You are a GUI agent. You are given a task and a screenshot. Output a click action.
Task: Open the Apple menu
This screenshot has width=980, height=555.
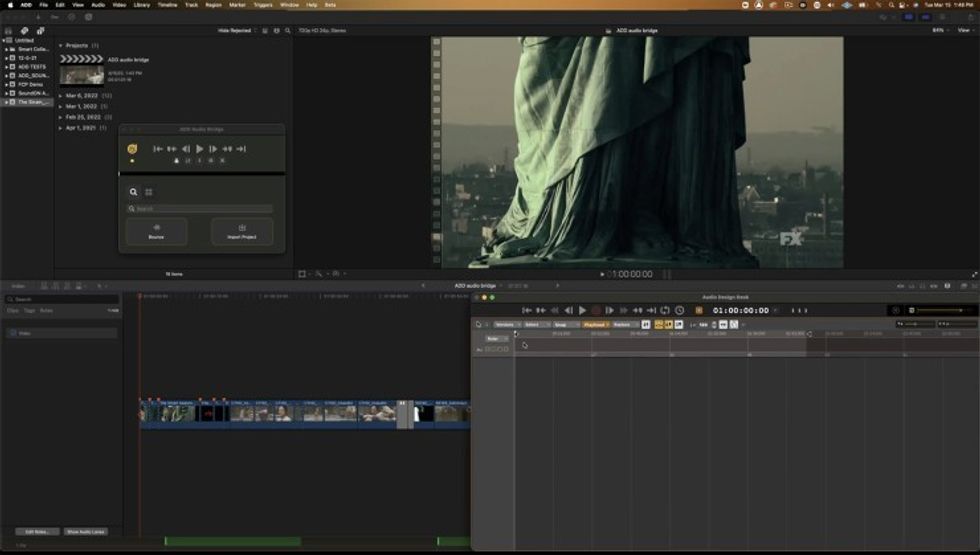10,4
